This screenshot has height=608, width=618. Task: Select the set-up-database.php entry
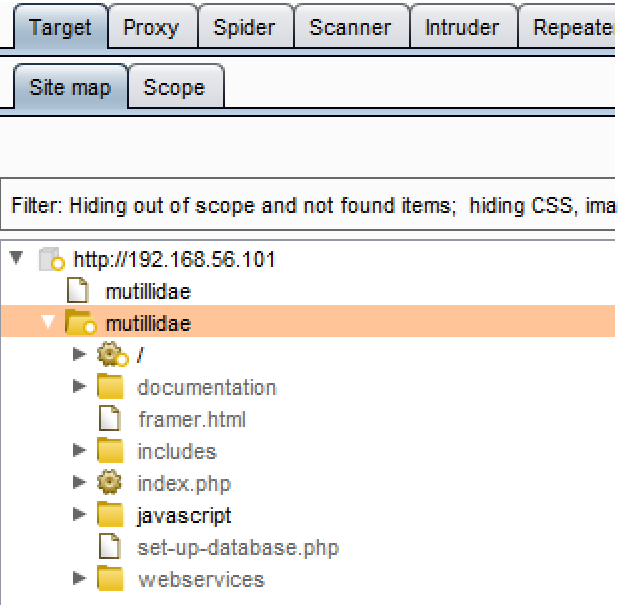click(238, 548)
